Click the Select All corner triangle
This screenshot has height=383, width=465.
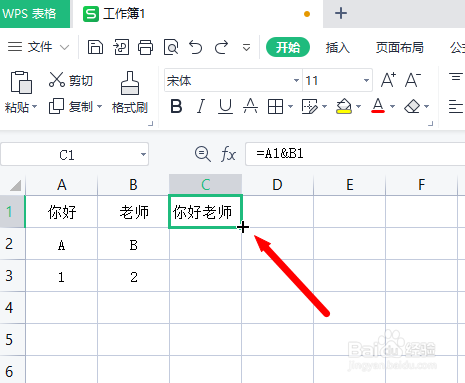(x=15, y=185)
